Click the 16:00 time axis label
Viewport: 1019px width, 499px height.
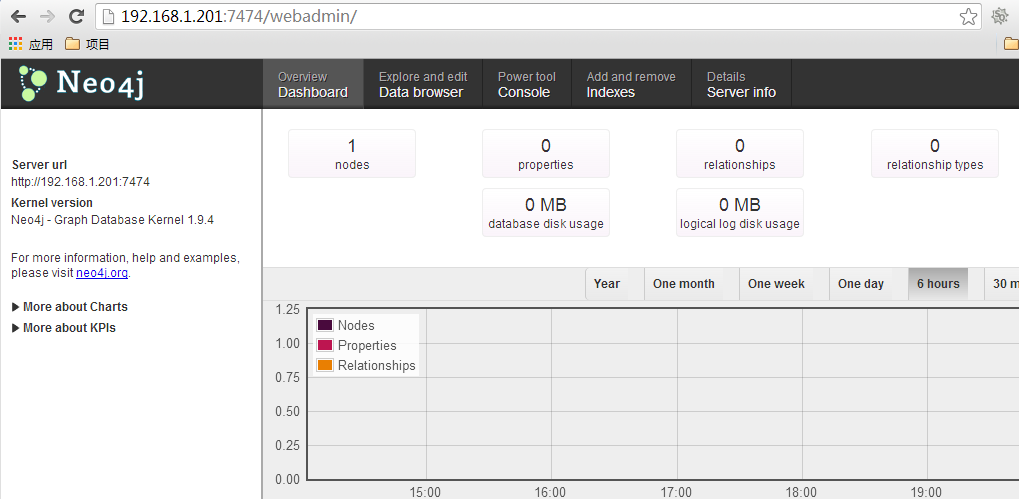[x=550, y=492]
